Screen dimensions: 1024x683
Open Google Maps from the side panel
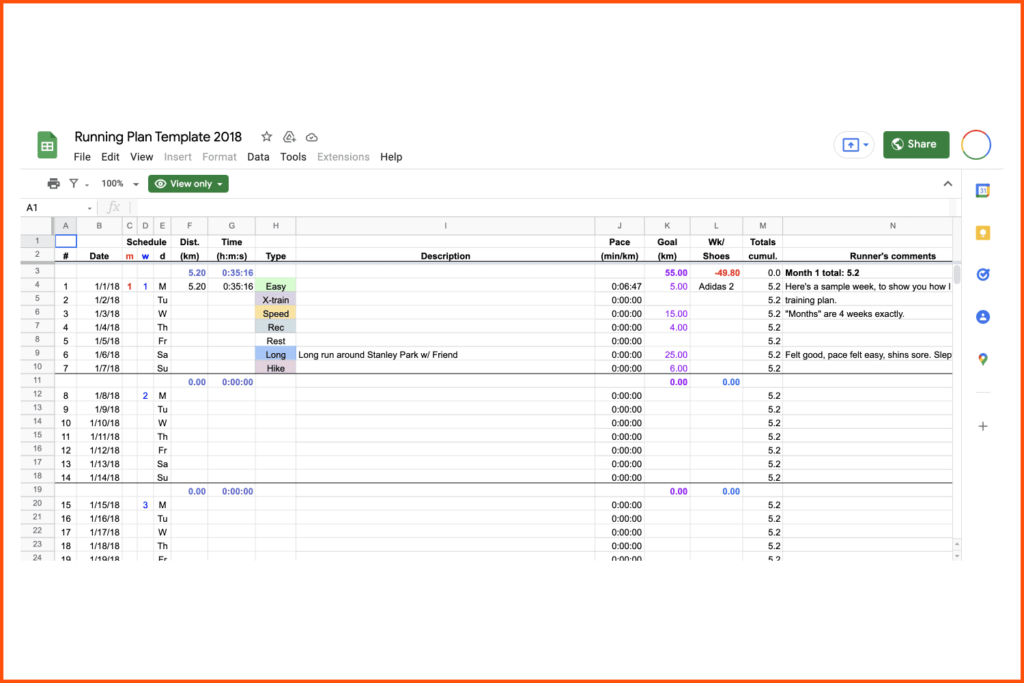coord(983,359)
